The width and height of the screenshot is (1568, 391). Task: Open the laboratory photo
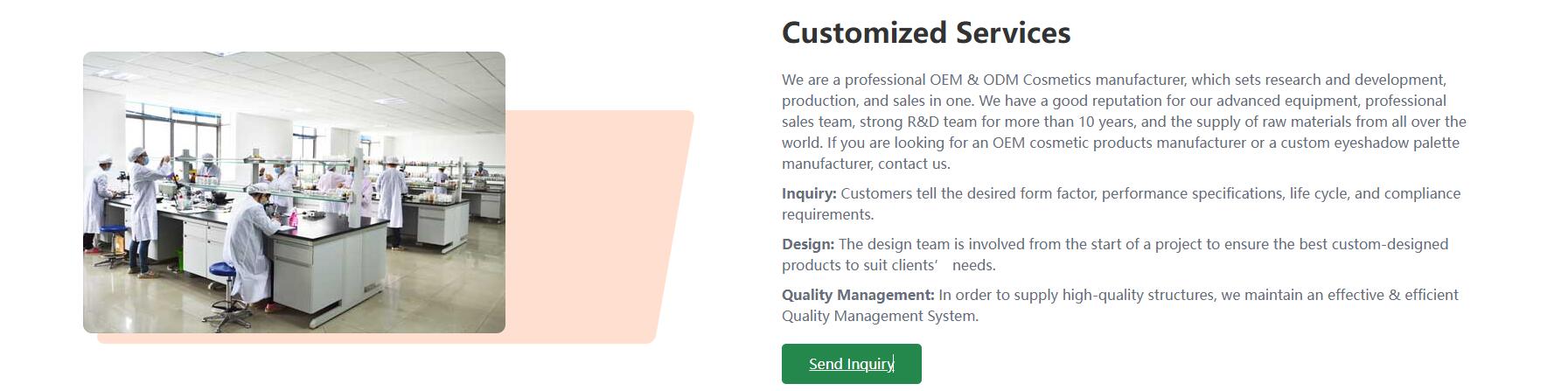pyautogui.click(x=294, y=192)
